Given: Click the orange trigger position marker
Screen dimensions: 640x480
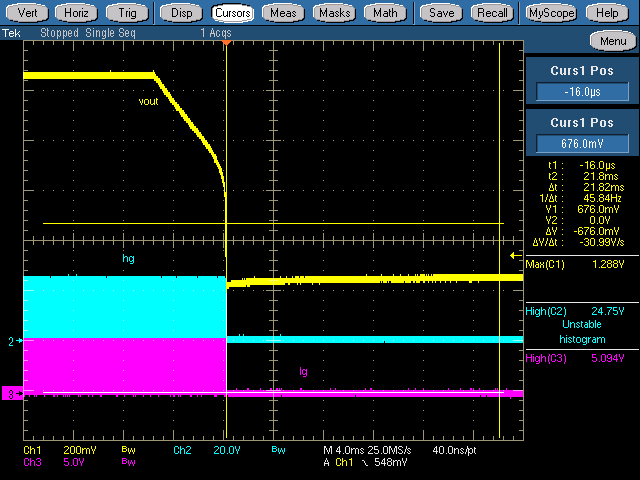Looking at the screenshot, I should pos(227,43).
